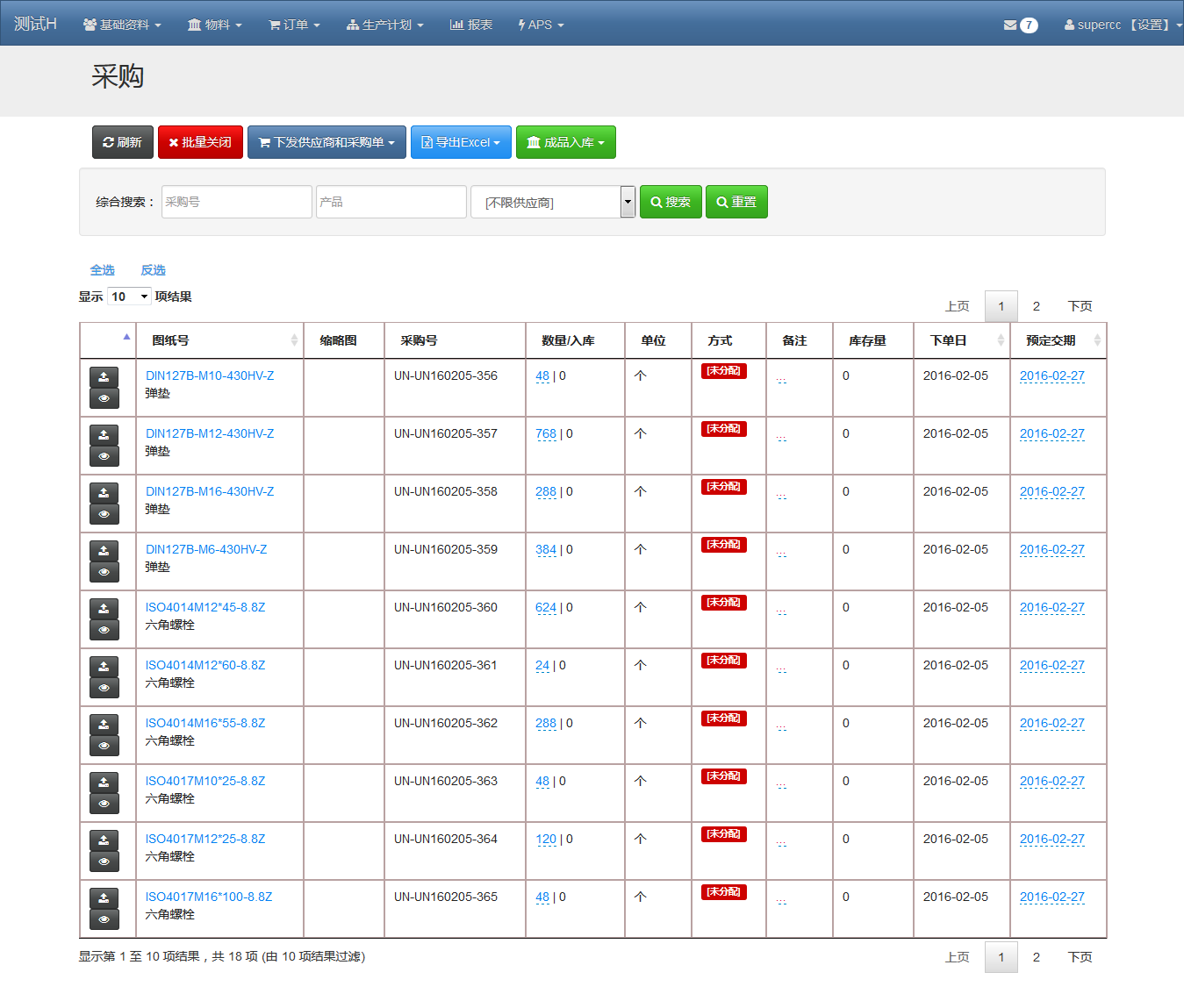Click the 重置 reset button
This screenshot has height=1008, width=1184.
[x=736, y=202]
